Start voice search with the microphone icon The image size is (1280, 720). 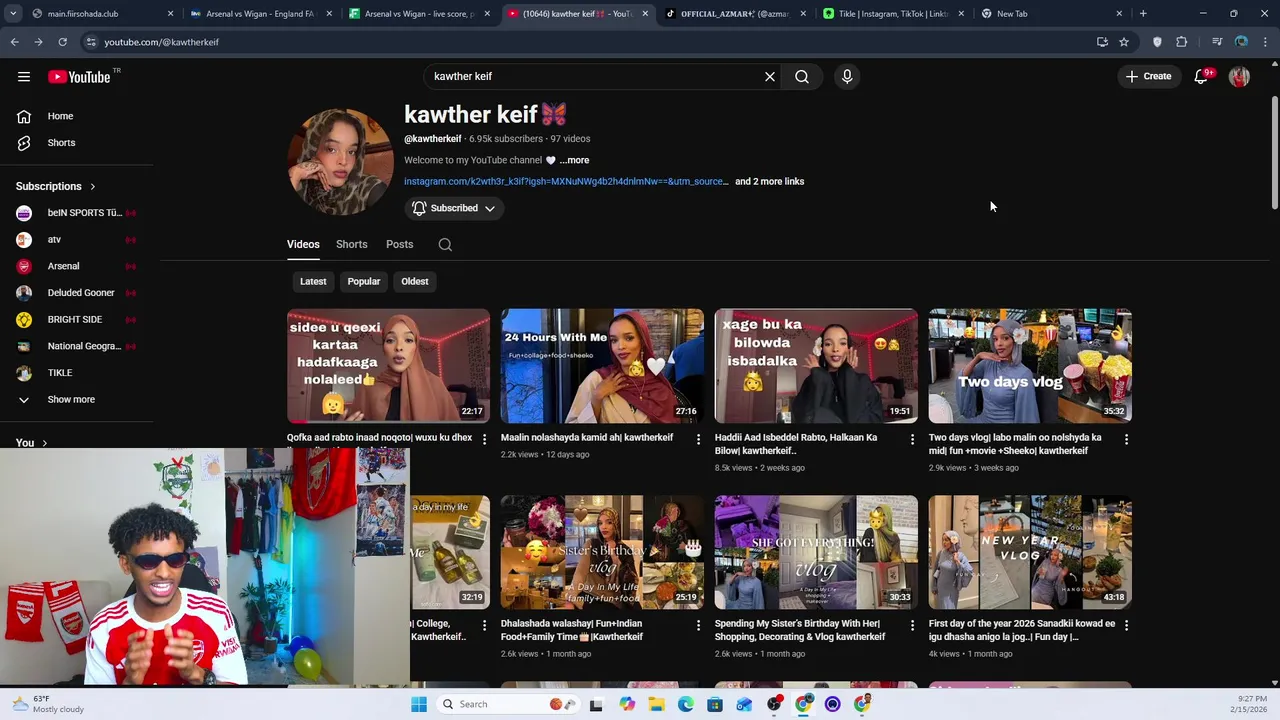(x=847, y=76)
